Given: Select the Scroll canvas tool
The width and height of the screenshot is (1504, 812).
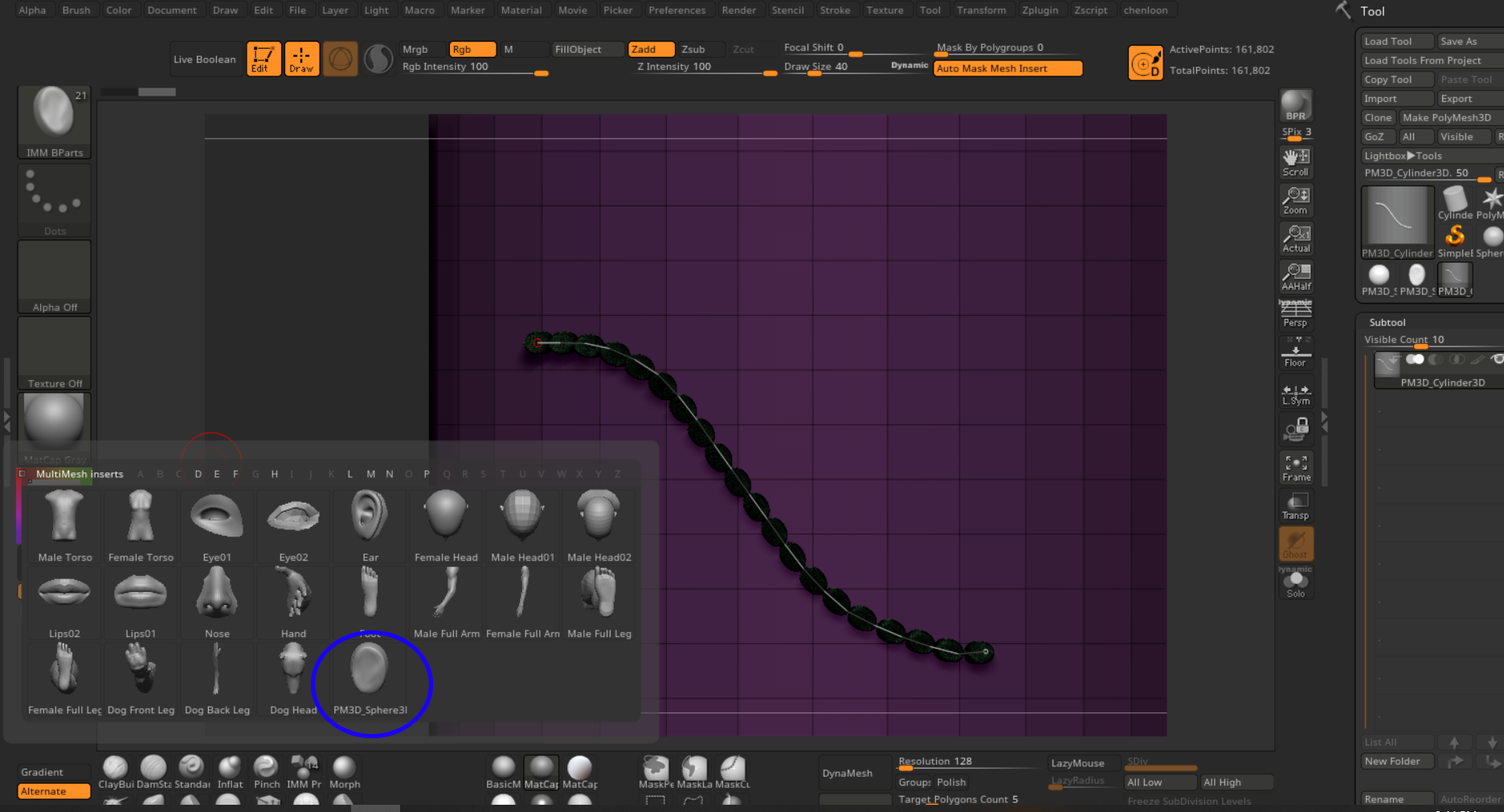Looking at the screenshot, I should click(1295, 162).
